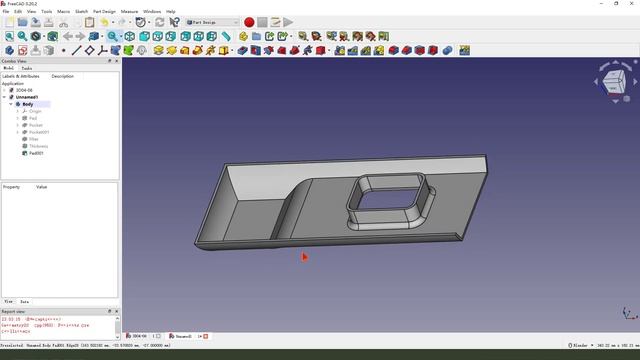640x360 pixels.
Task: Click the Open file folder icon
Action: [22, 22]
